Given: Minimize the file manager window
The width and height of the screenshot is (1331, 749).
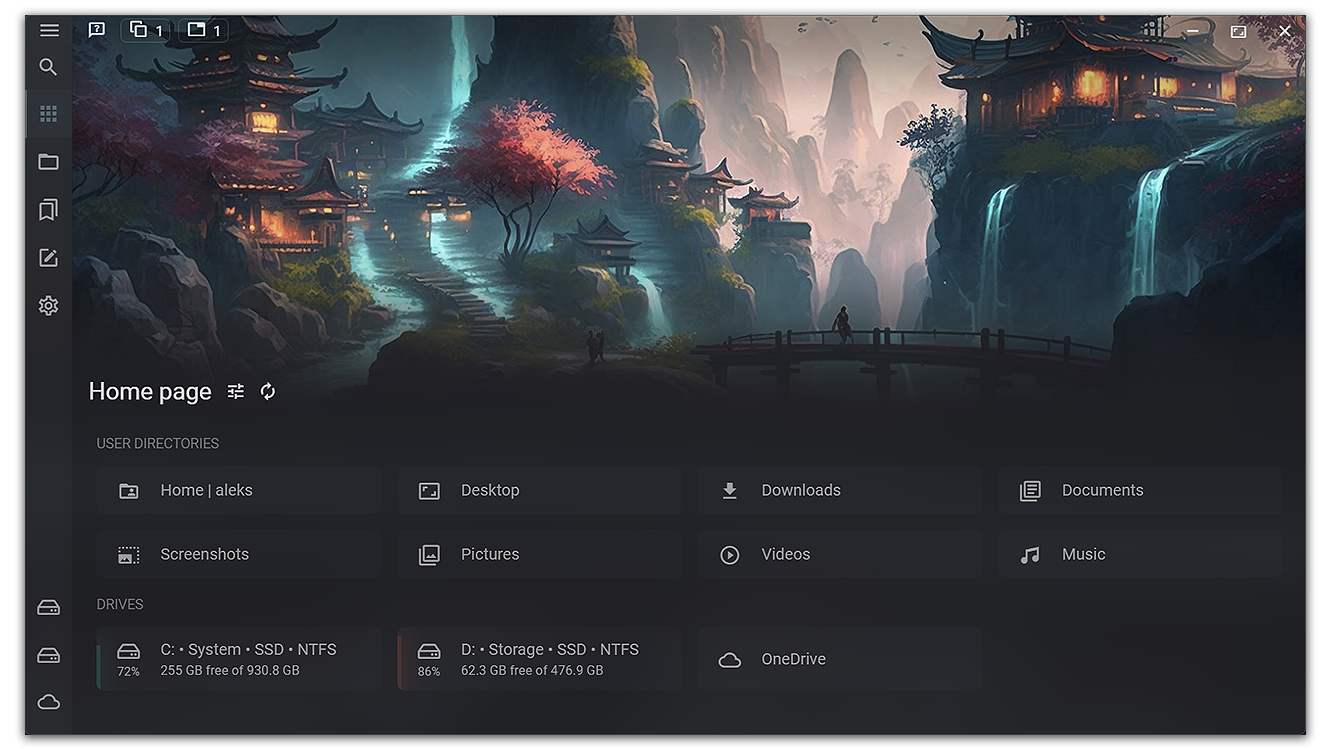Looking at the screenshot, I should coord(1192,31).
